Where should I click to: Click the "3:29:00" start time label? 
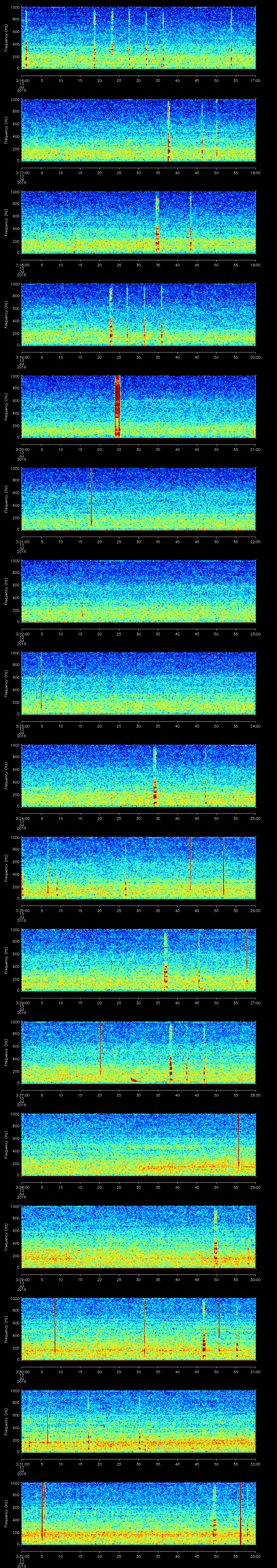[x=22, y=1279]
